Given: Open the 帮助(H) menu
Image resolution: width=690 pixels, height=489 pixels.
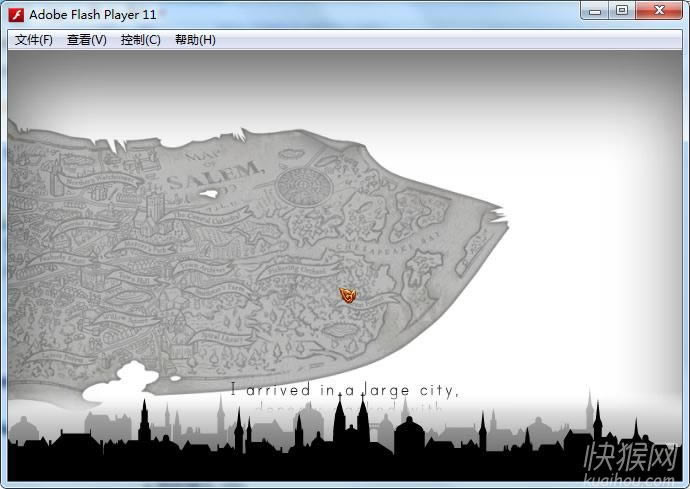Looking at the screenshot, I should click(195, 40).
